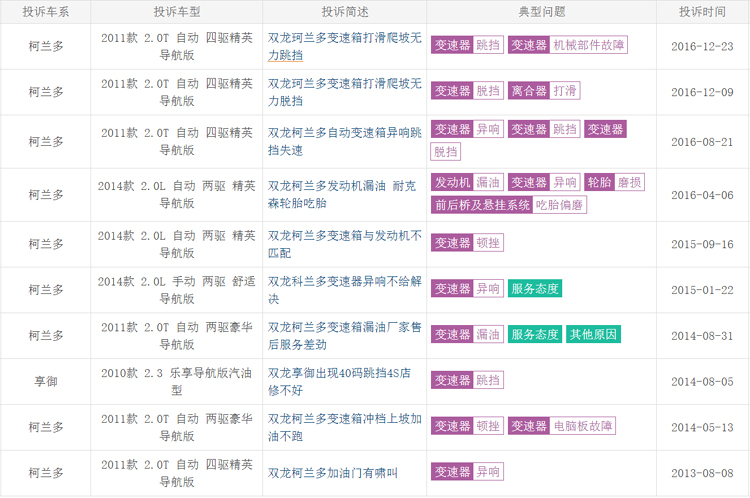
Task: Click the 离合器 打滑 tag
Action: pos(544,91)
